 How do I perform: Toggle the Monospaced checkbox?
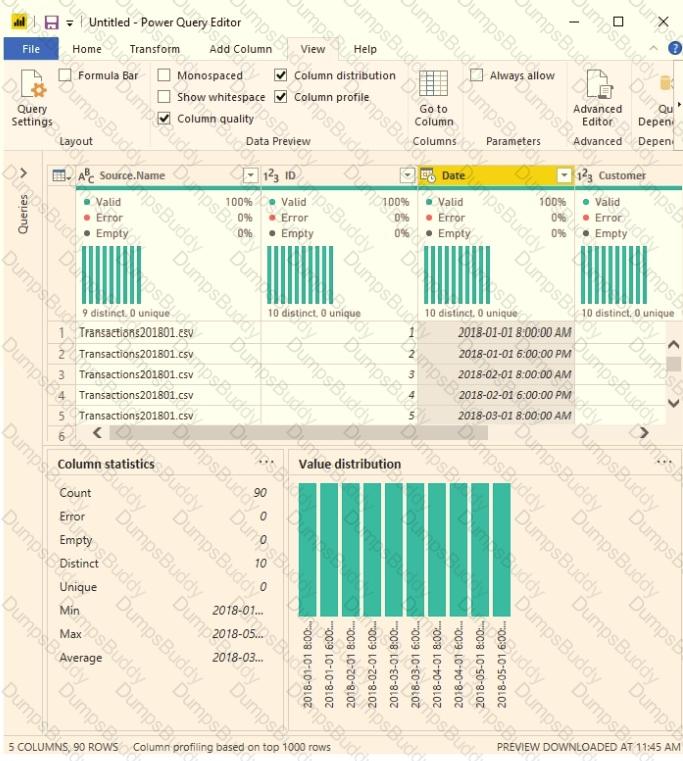click(164, 76)
